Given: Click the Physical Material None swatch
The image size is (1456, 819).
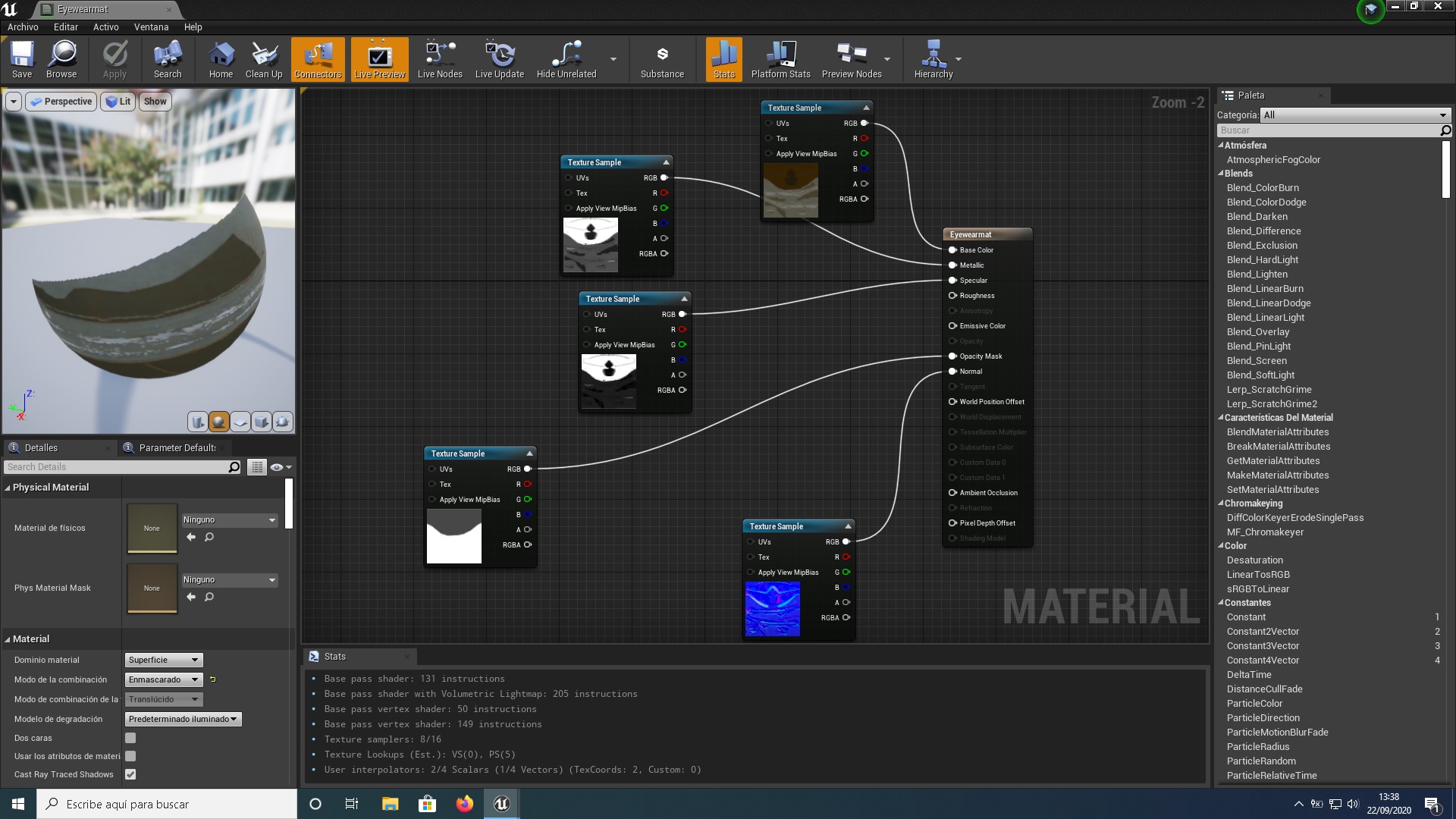Looking at the screenshot, I should pos(152,529).
